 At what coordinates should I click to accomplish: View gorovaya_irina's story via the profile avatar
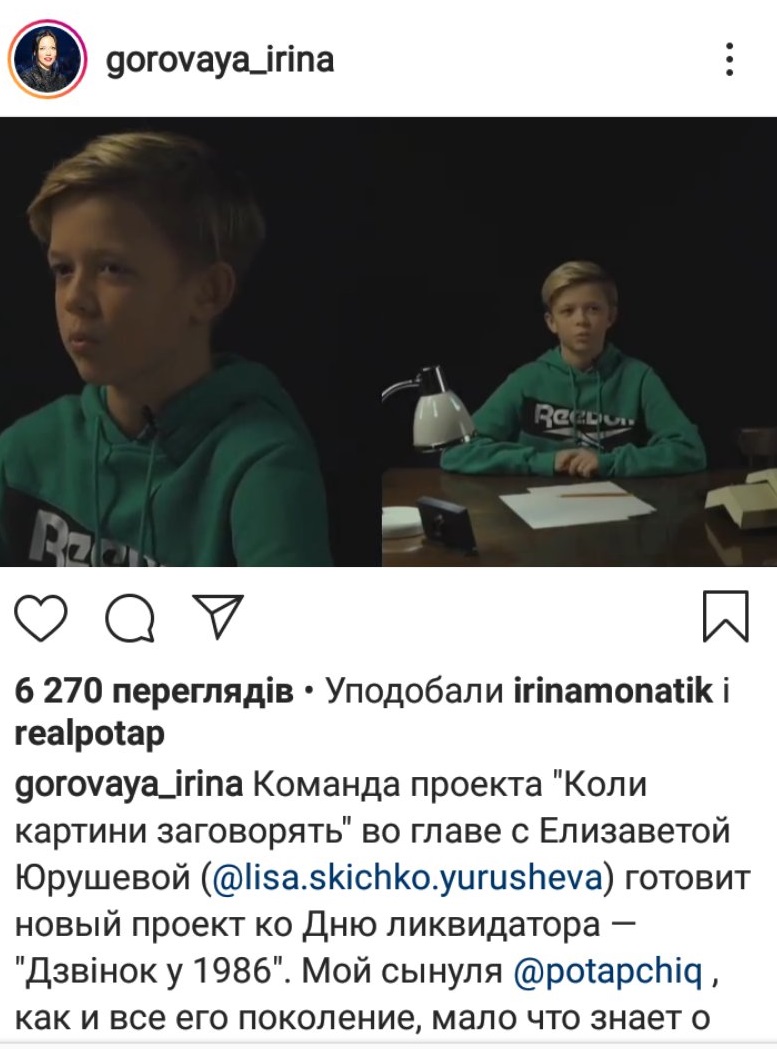pyautogui.click(x=47, y=60)
